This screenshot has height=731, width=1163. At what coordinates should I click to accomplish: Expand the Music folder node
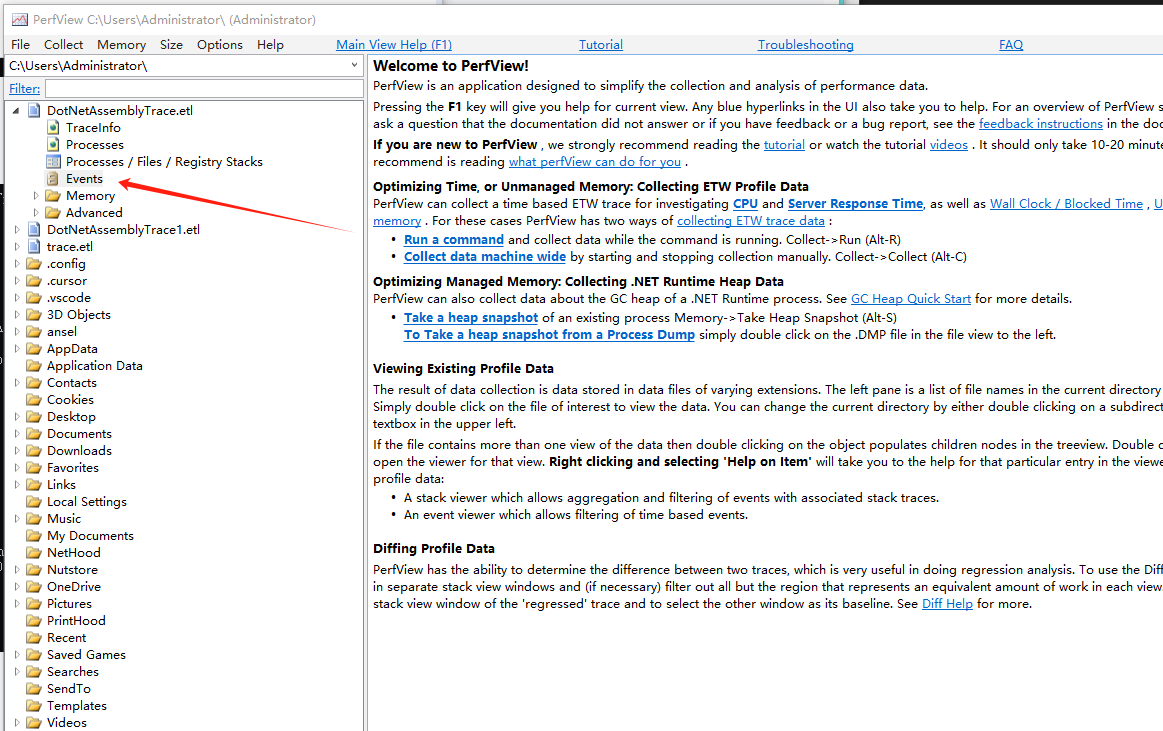point(17,519)
